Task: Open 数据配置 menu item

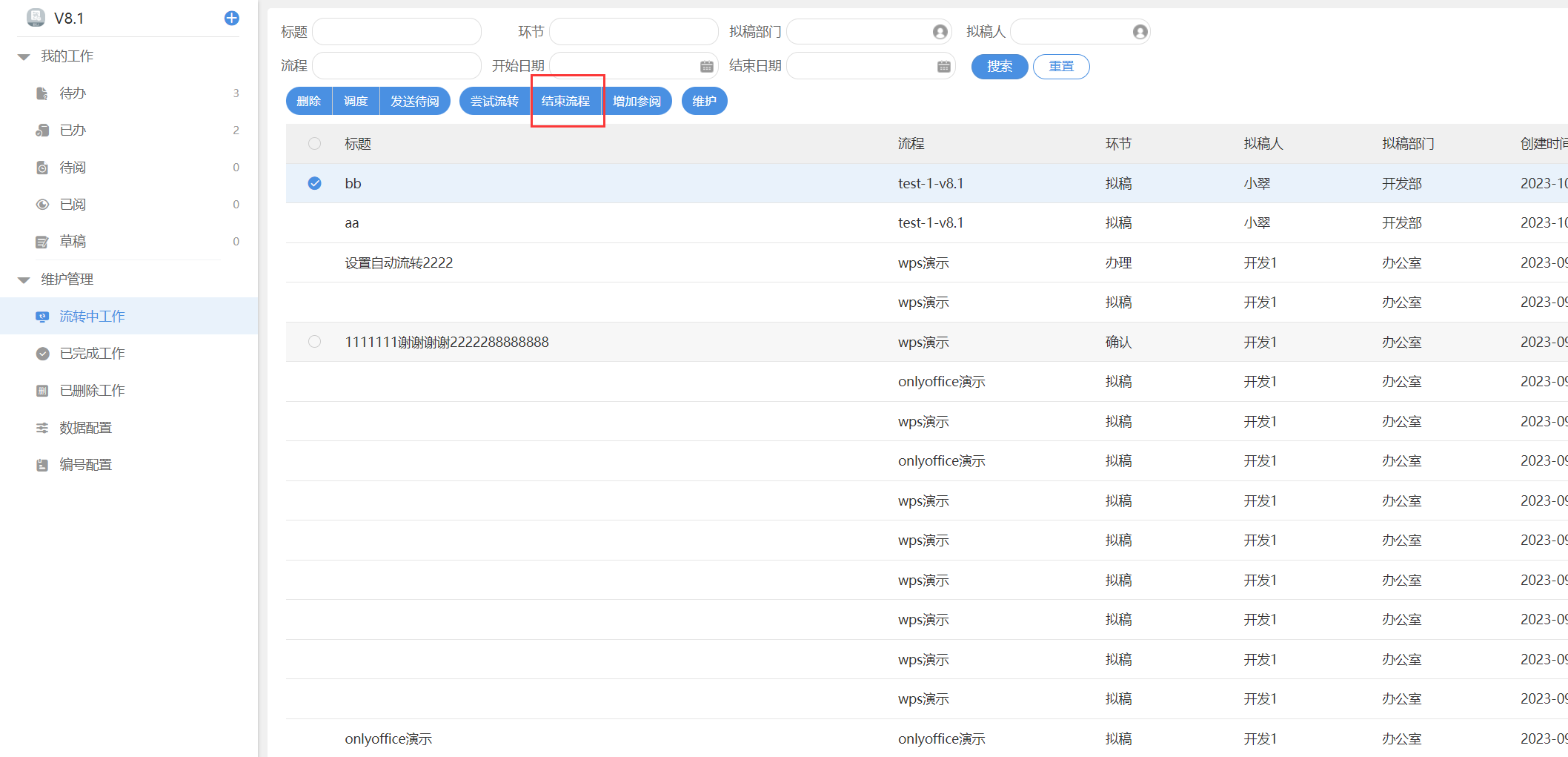Action: click(x=129, y=428)
